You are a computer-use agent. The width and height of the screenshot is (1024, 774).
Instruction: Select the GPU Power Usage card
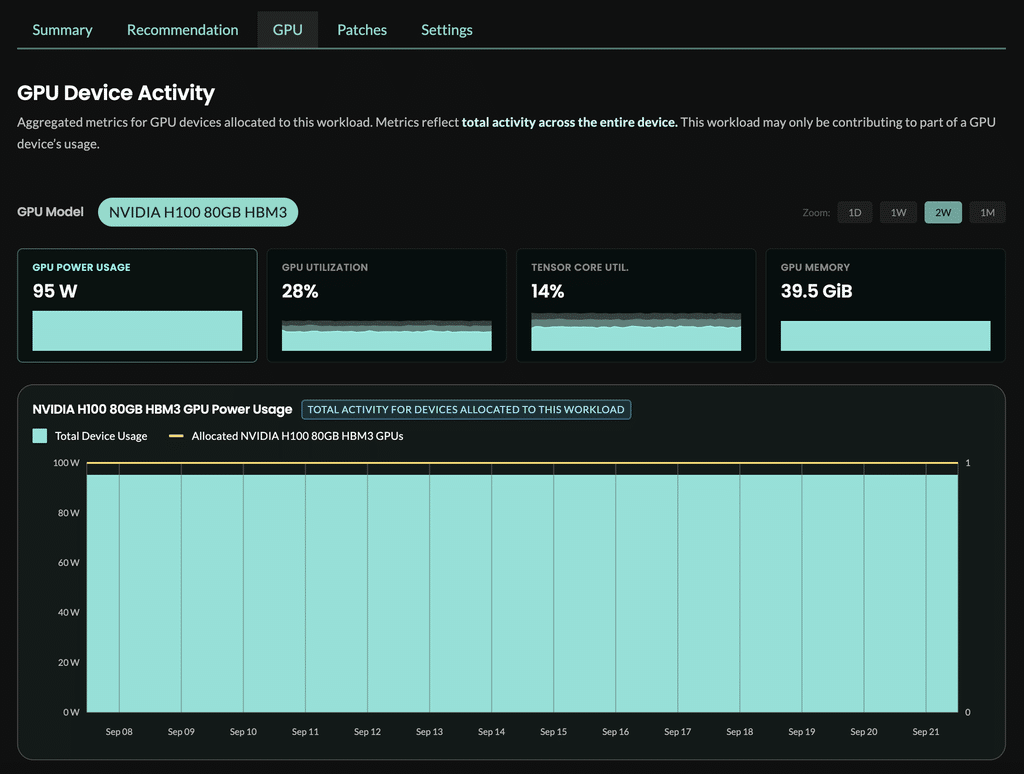click(137, 305)
